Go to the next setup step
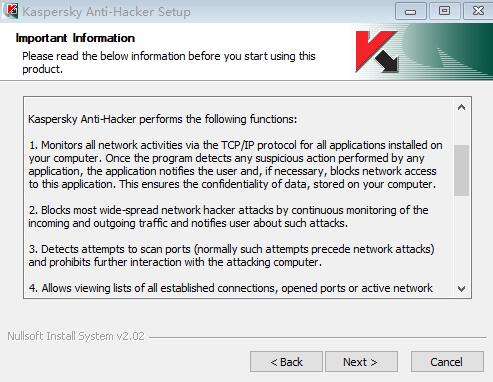493x382 pixels. click(x=361, y=362)
